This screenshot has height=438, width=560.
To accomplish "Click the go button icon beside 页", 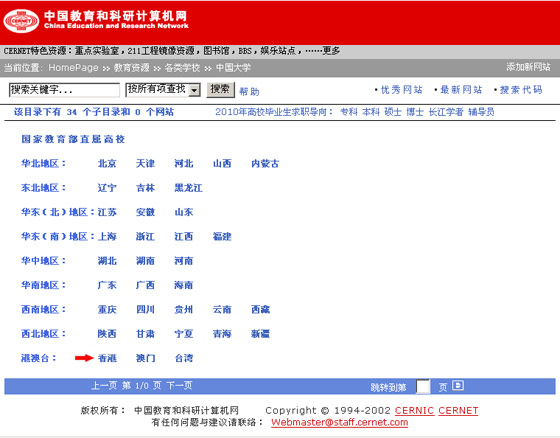I will tap(458, 385).
